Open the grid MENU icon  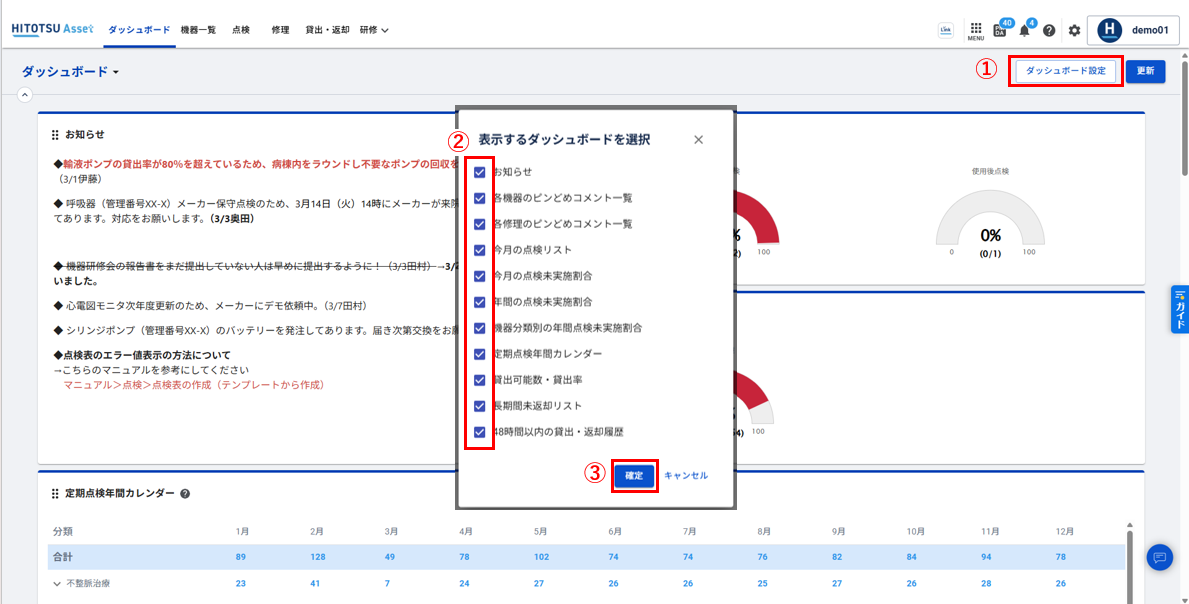pyautogui.click(x=975, y=30)
